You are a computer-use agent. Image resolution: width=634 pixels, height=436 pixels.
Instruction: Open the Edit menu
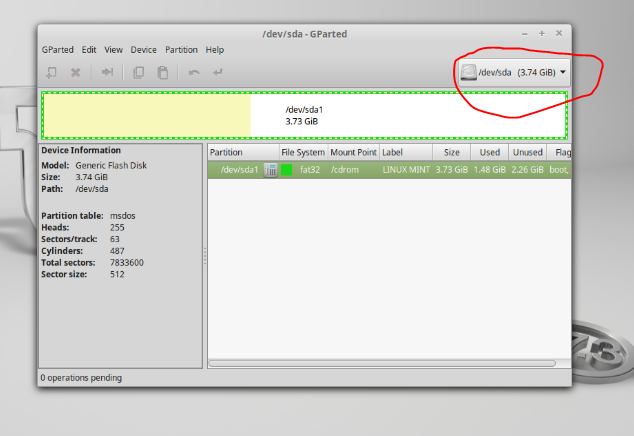click(89, 50)
